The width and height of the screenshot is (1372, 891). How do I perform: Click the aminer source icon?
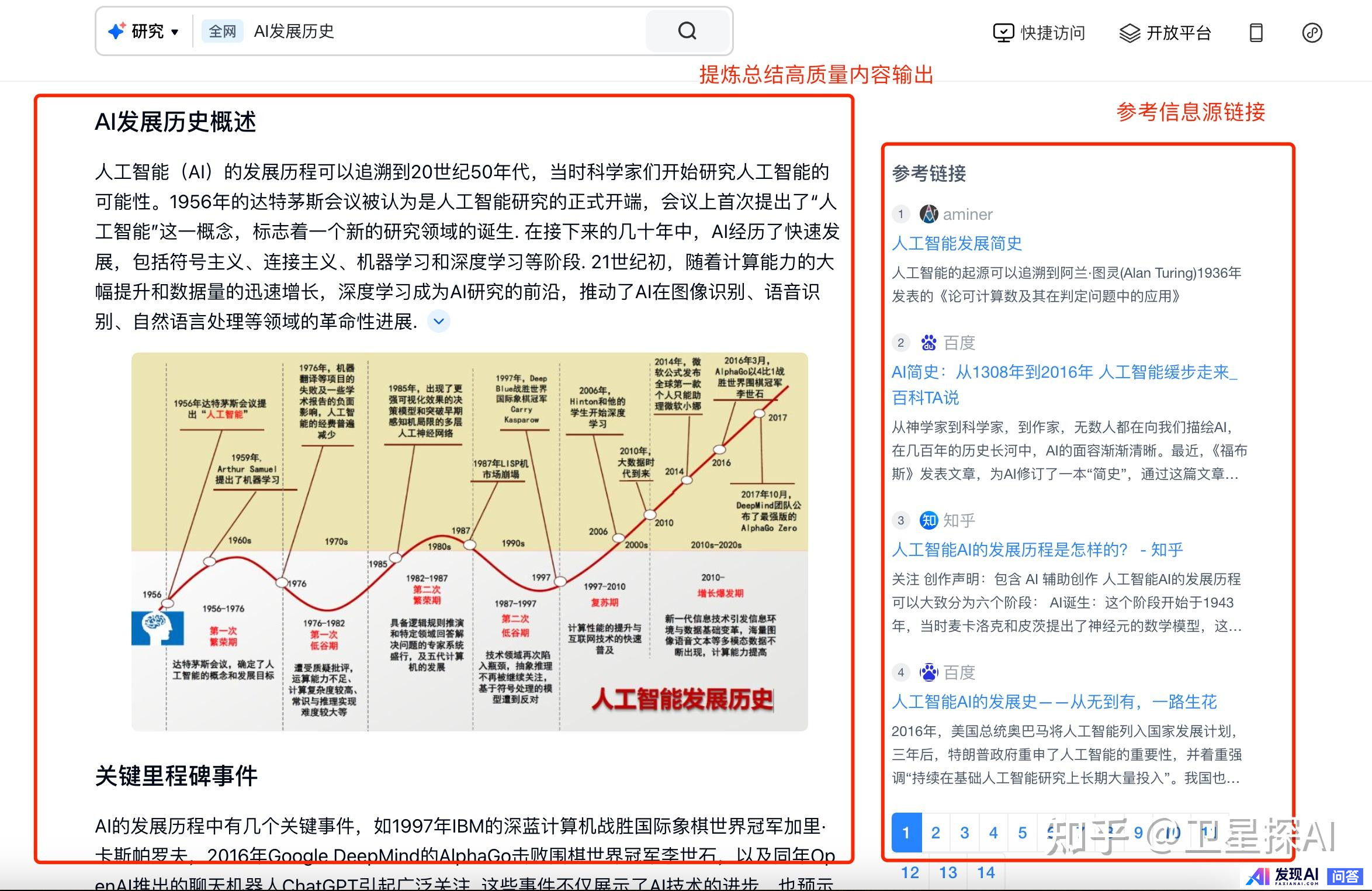point(928,214)
